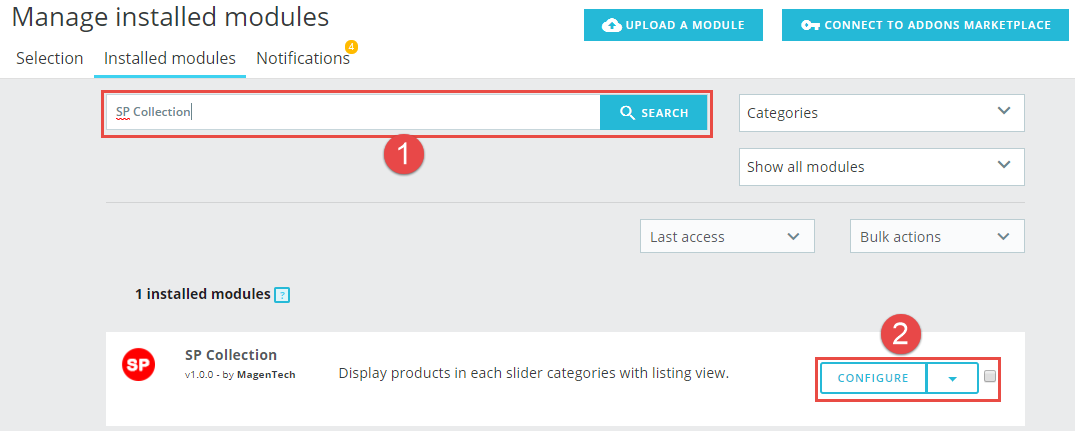
Task: Click the key icon for Addons Marketplace
Action: pyautogui.click(x=810, y=25)
